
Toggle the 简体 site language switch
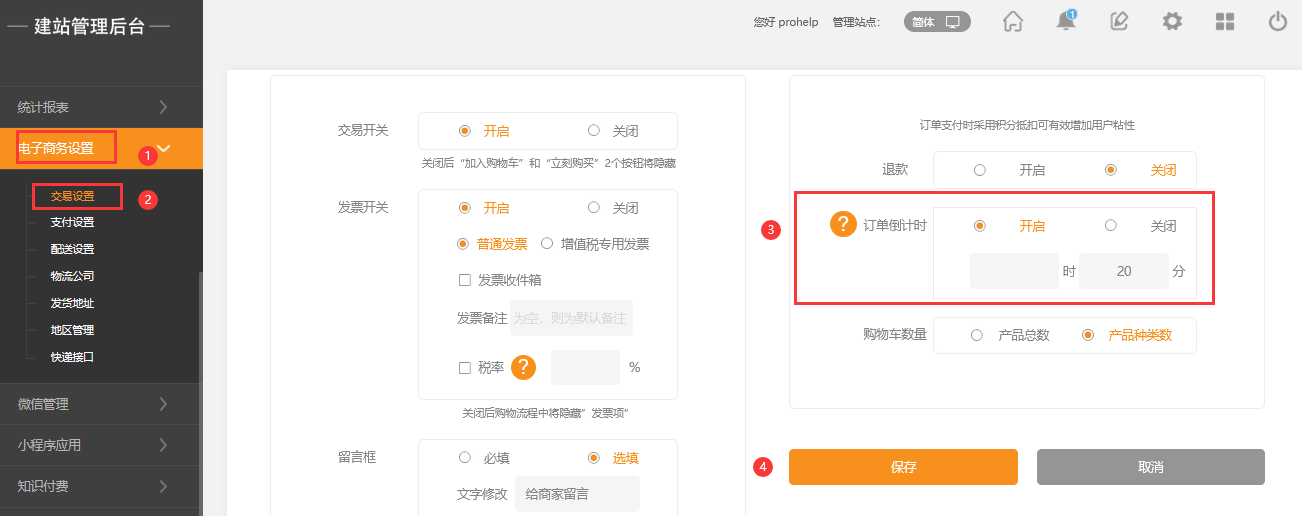click(937, 22)
